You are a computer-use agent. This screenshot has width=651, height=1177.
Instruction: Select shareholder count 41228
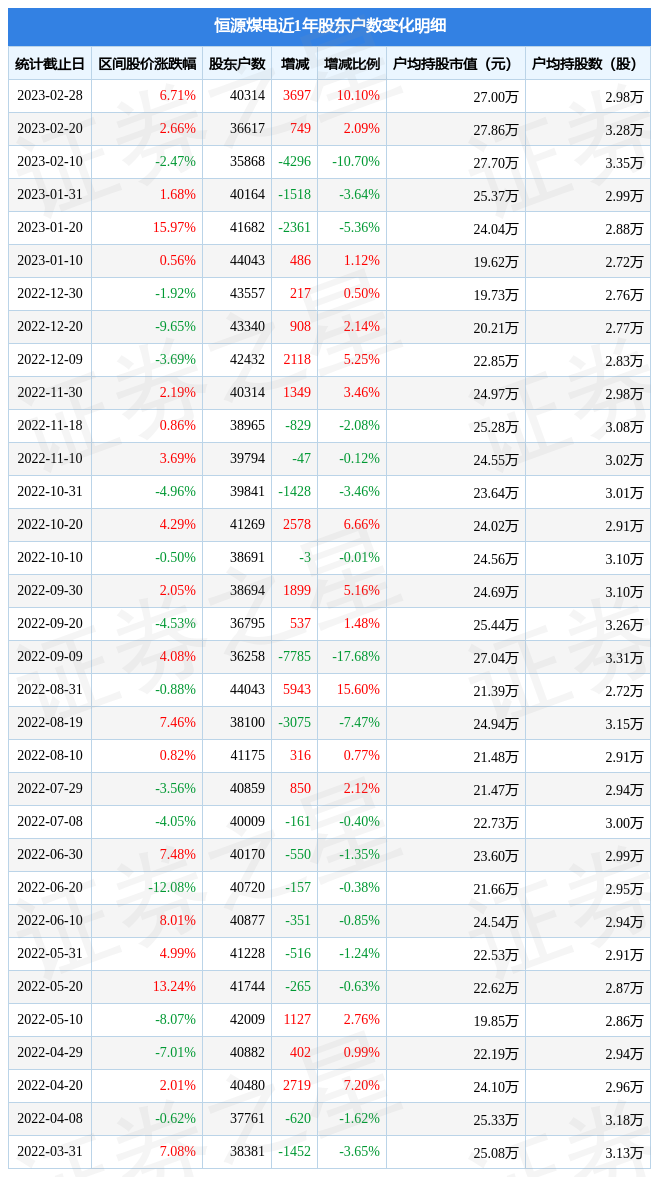(249, 954)
